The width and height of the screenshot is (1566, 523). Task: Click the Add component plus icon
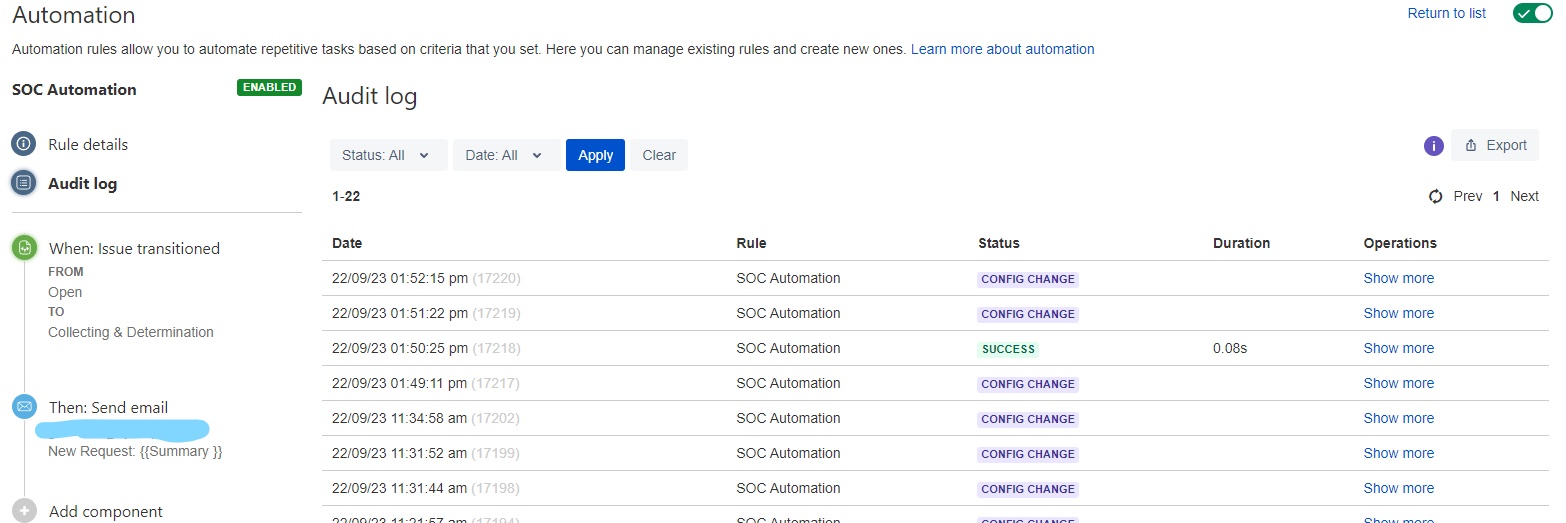pos(24,510)
